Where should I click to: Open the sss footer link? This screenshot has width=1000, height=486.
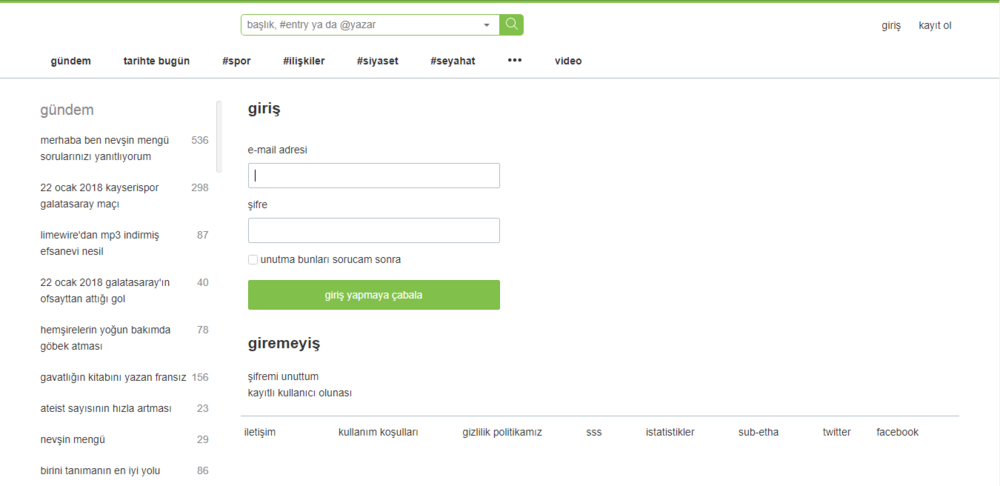coord(594,432)
